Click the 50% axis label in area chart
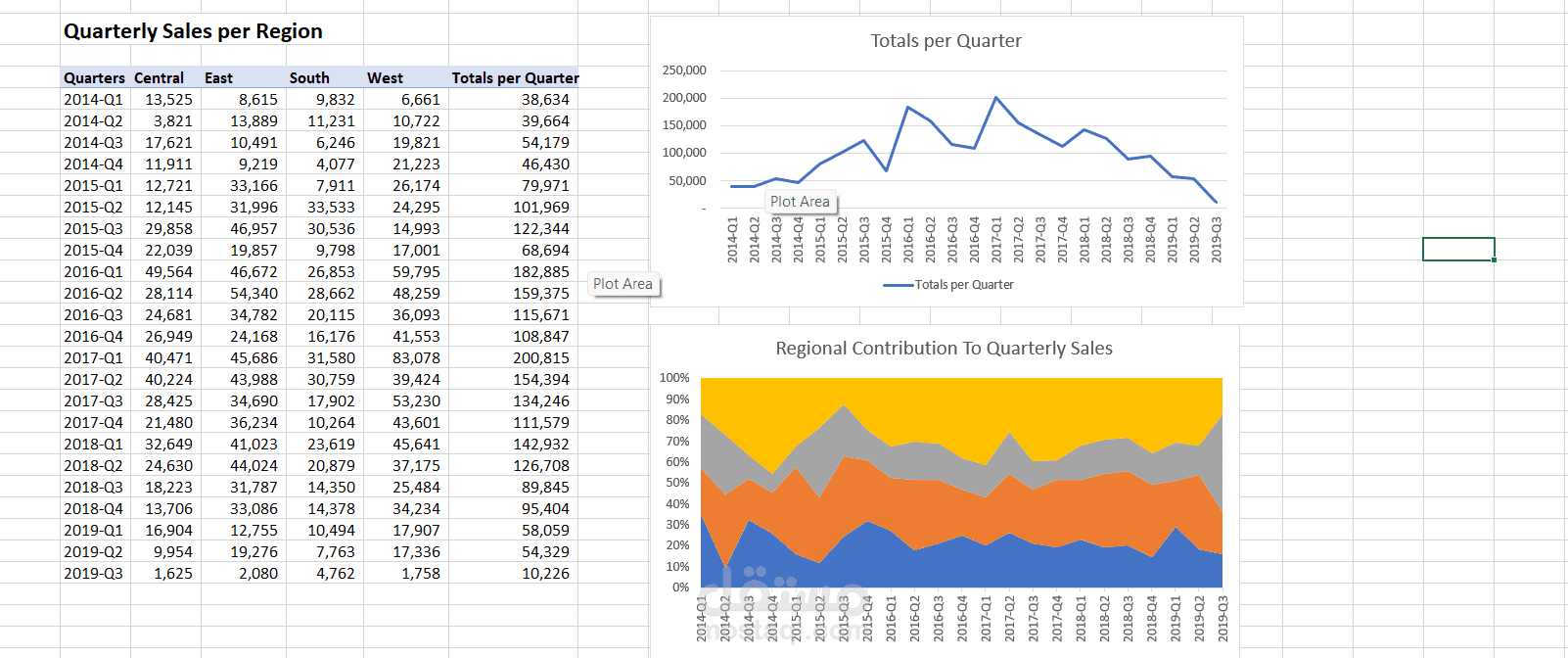 (677, 483)
